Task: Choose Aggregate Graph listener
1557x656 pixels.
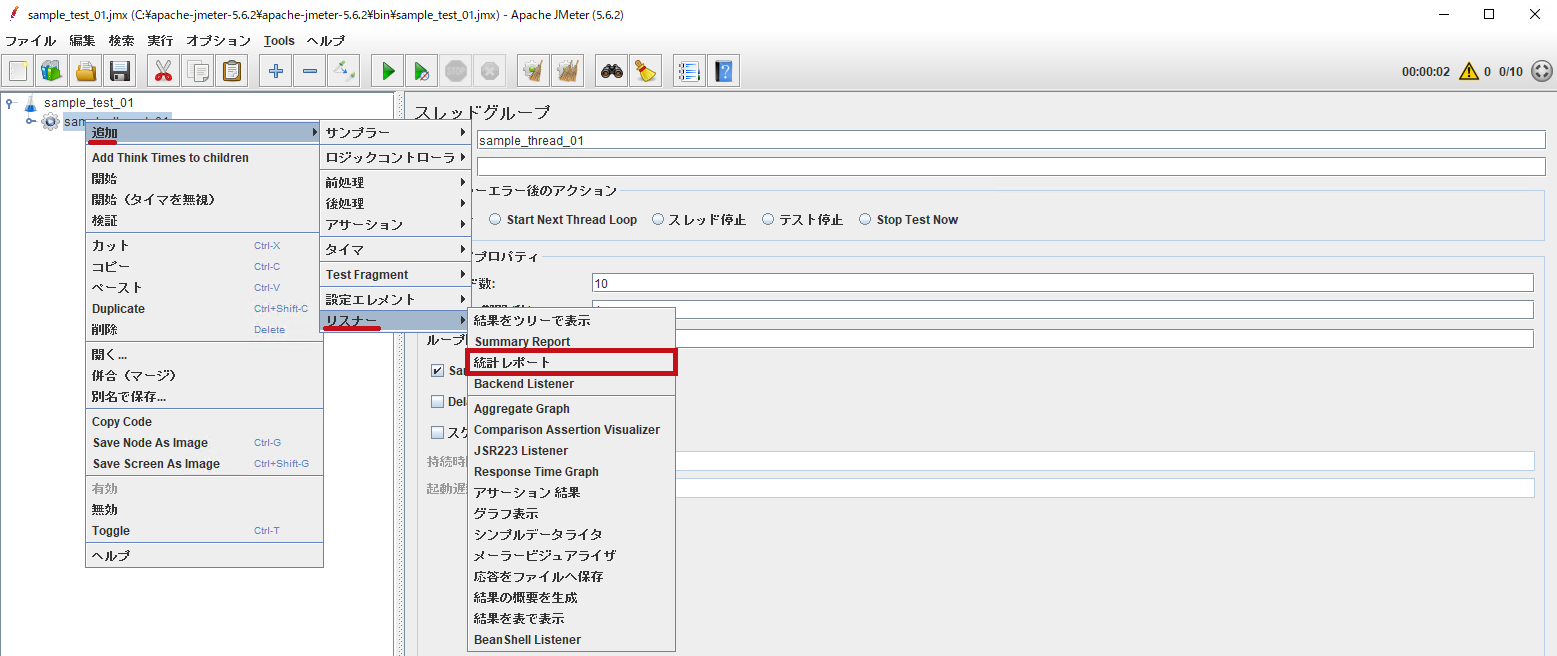Action: 572,409
